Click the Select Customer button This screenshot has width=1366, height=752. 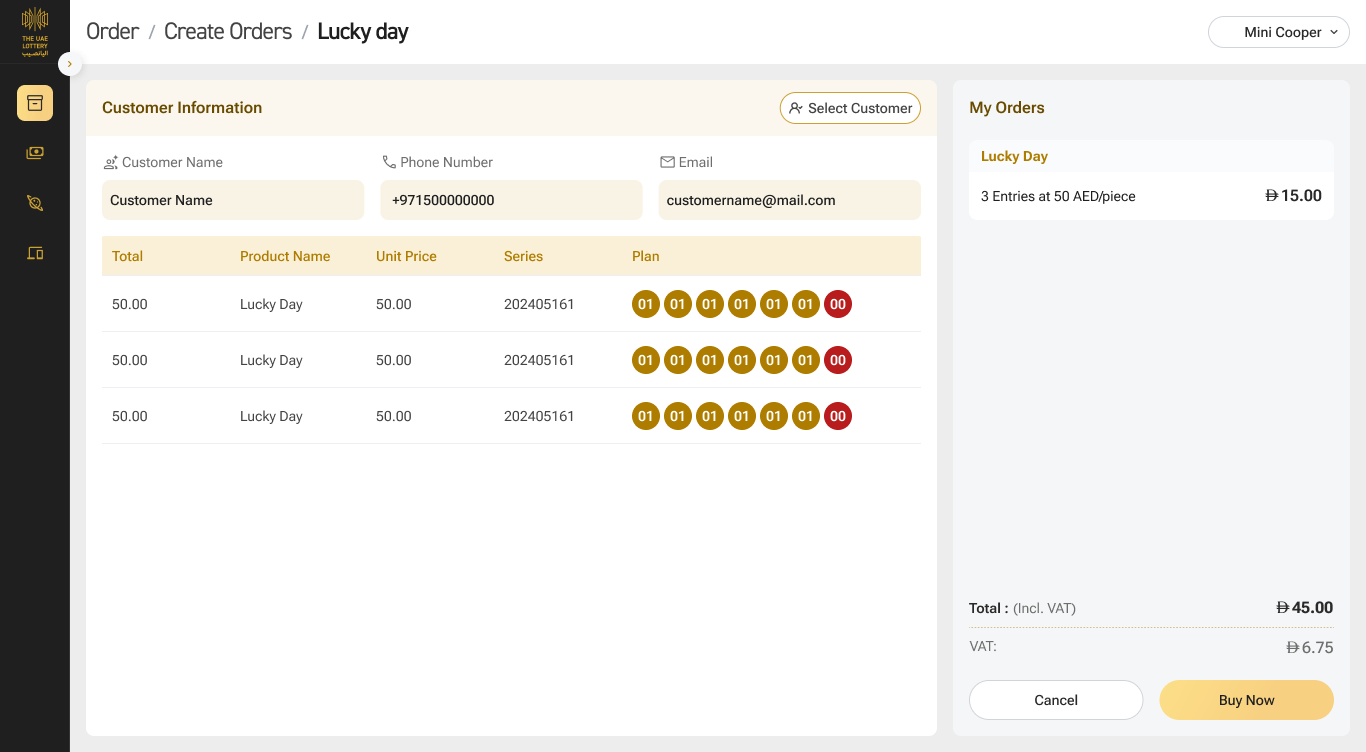(850, 108)
